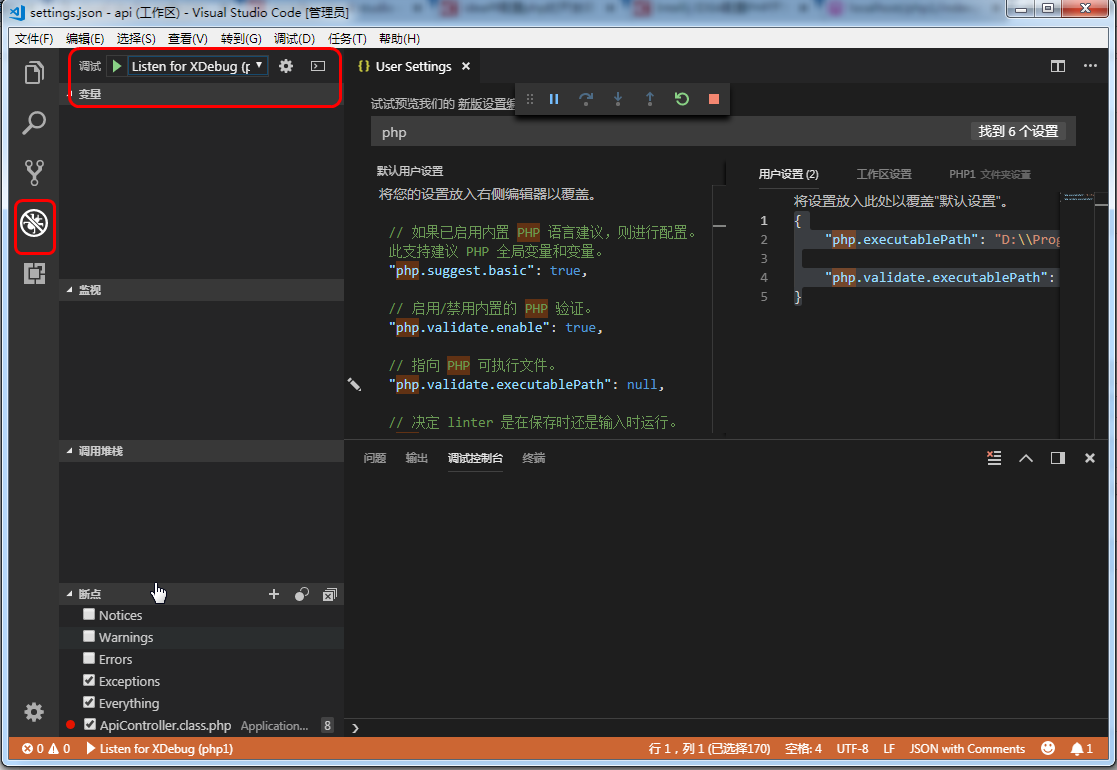The image size is (1117, 770).
Task: Open the 帮助(H) menu
Action: coord(400,38)
